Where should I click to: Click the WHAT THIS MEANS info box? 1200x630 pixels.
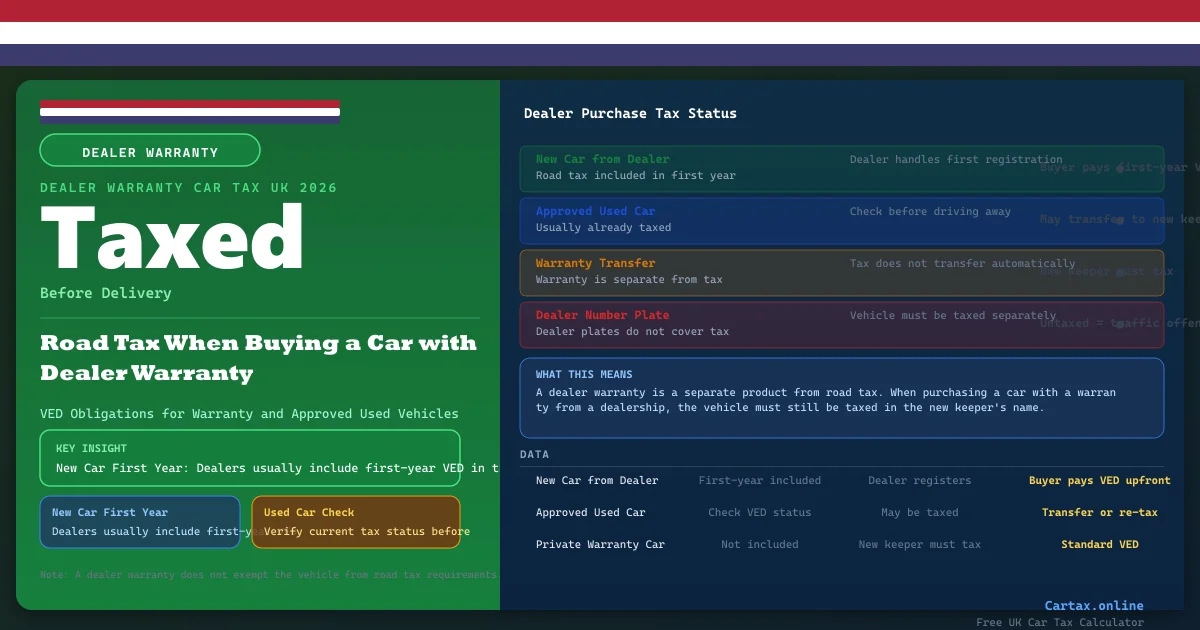tap(841, 397)
